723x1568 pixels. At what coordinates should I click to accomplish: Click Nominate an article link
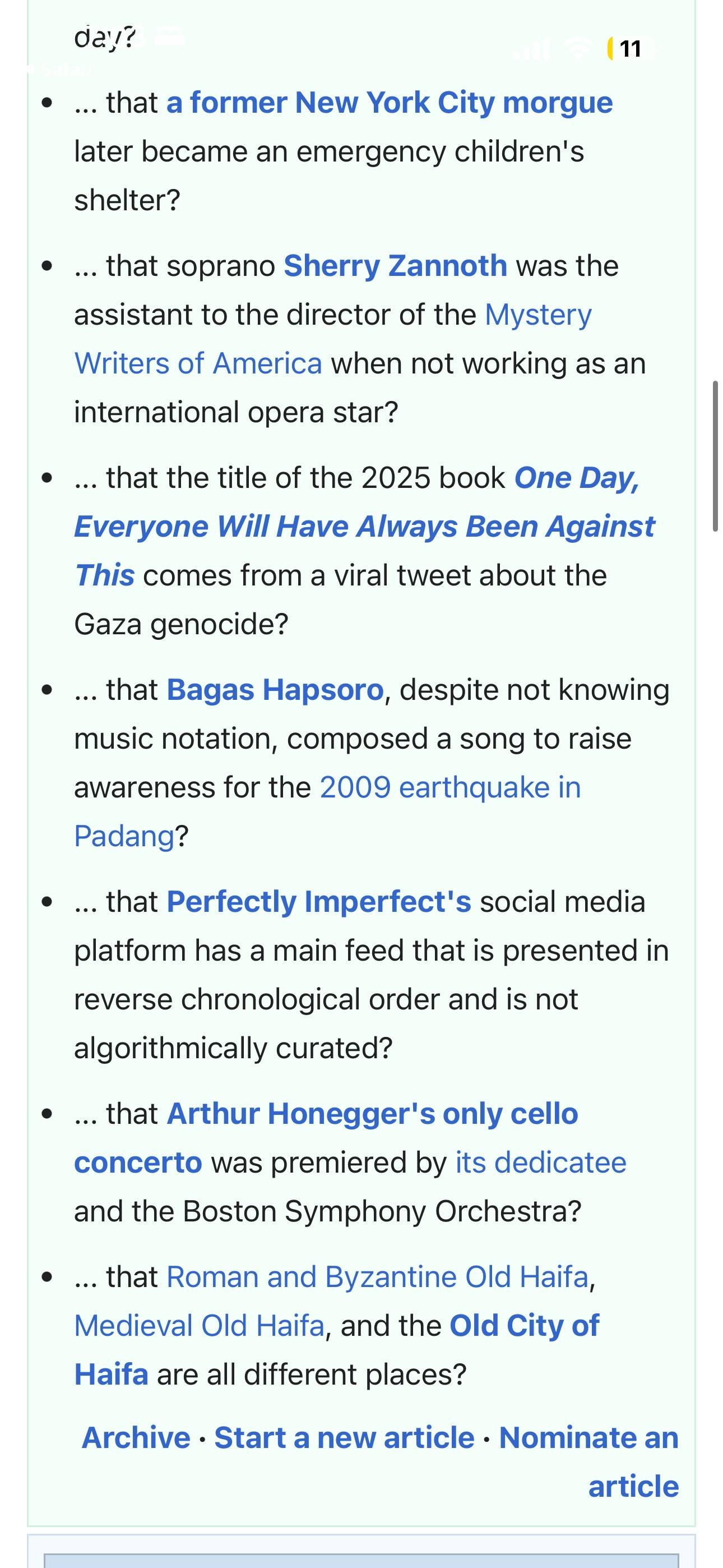click(588, 1461)
